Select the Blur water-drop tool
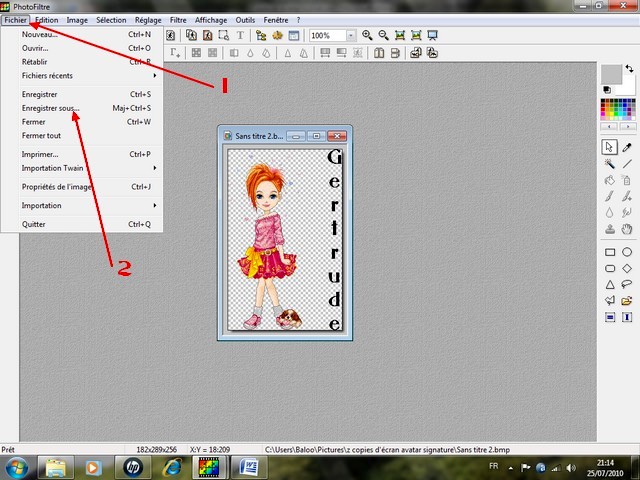The image size is (640, 480). tap(609, 213)
